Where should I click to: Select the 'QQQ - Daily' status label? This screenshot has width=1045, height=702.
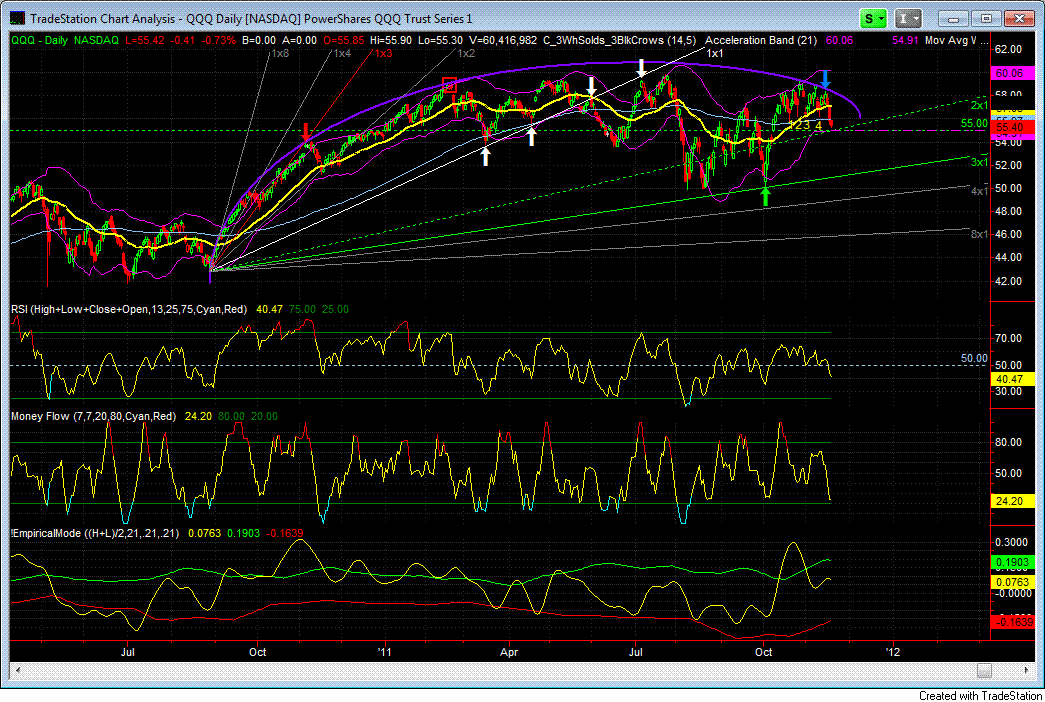(x=39, y=40)
